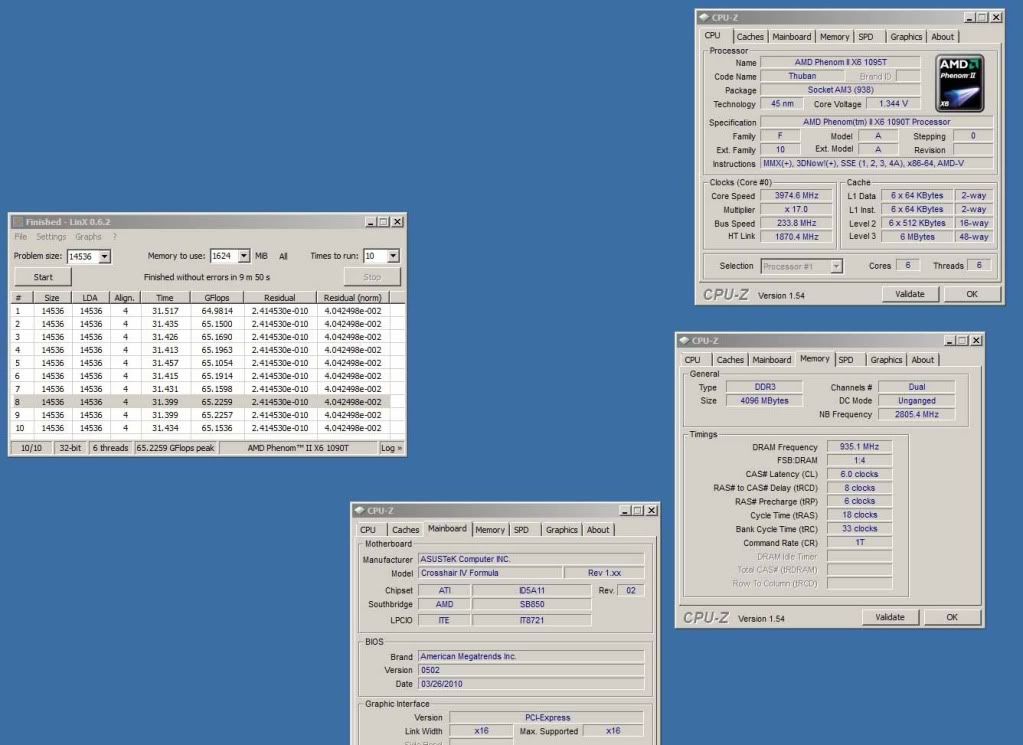Click the 65.2259 GFlops peak status entry
Screen dimensions: 1023x745
click(176, 448)
